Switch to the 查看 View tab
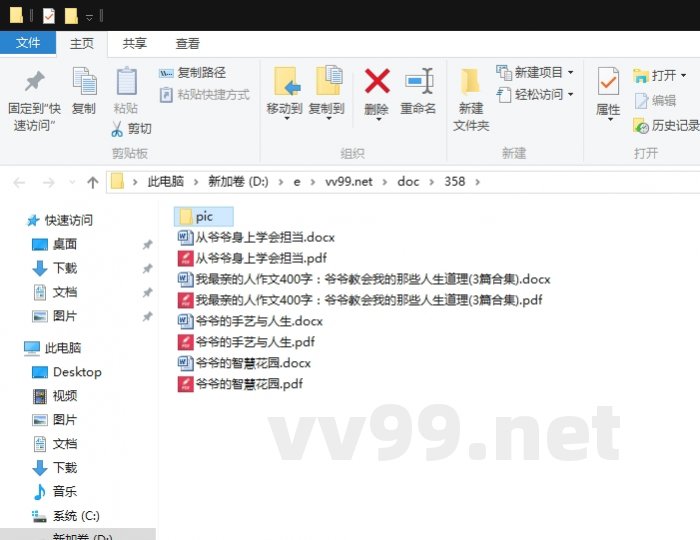The height and width of the screenshot is (540, 700). 188,43
